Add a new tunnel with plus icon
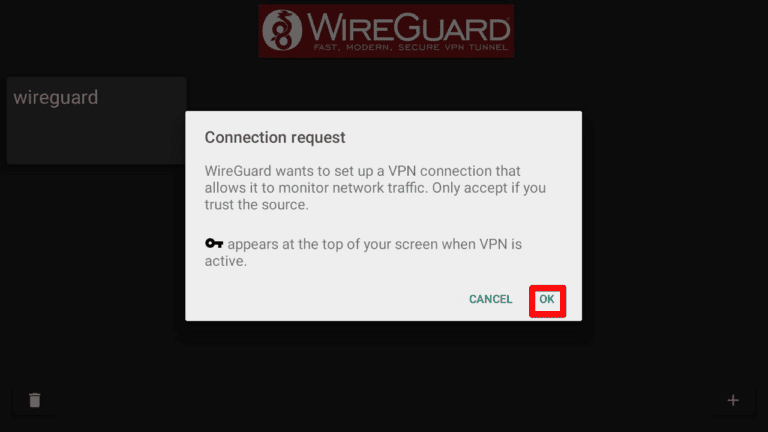The width and height of the screenshot is (768, 432). (733, 400)
